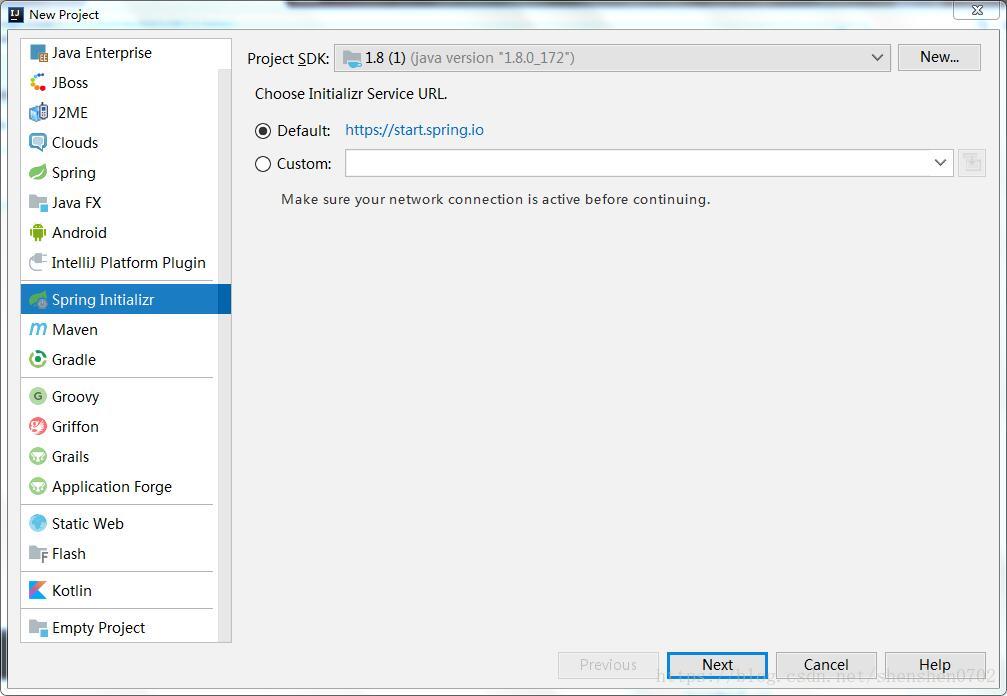
Task: Click the Empty Project folder icon
Action: tap(38, 627)
